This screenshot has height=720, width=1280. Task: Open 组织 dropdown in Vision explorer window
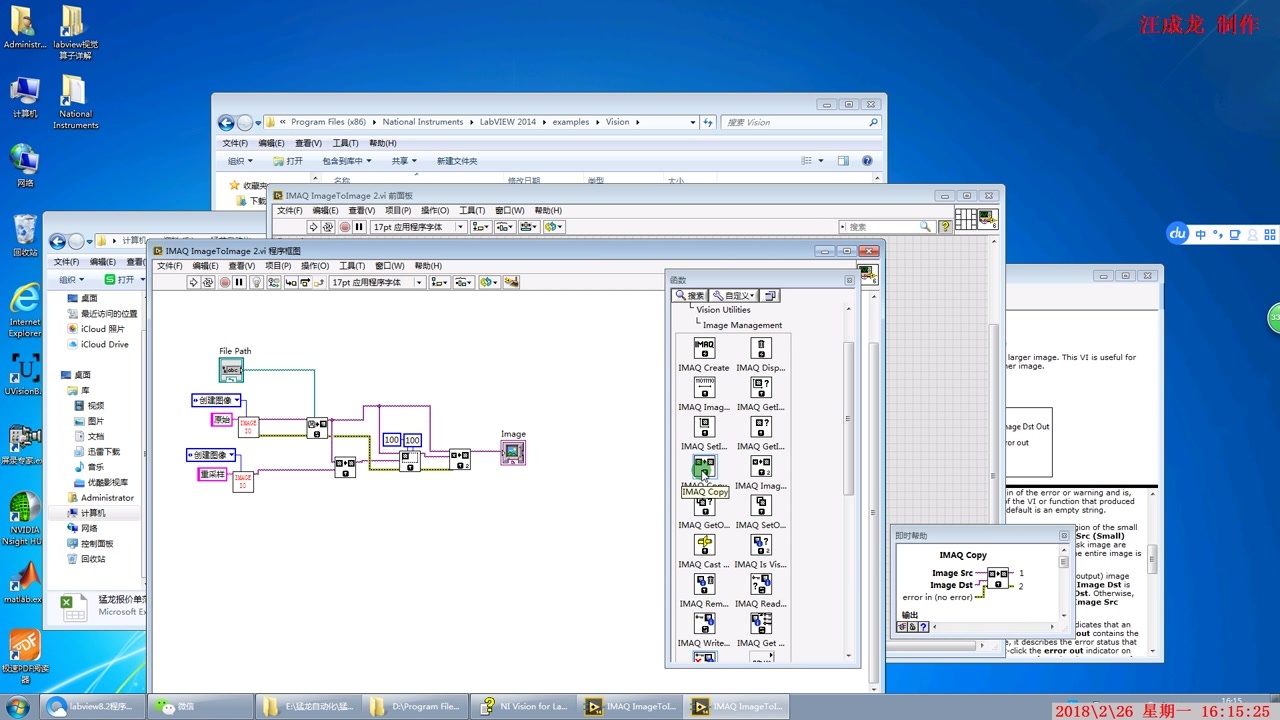point(239,161)
